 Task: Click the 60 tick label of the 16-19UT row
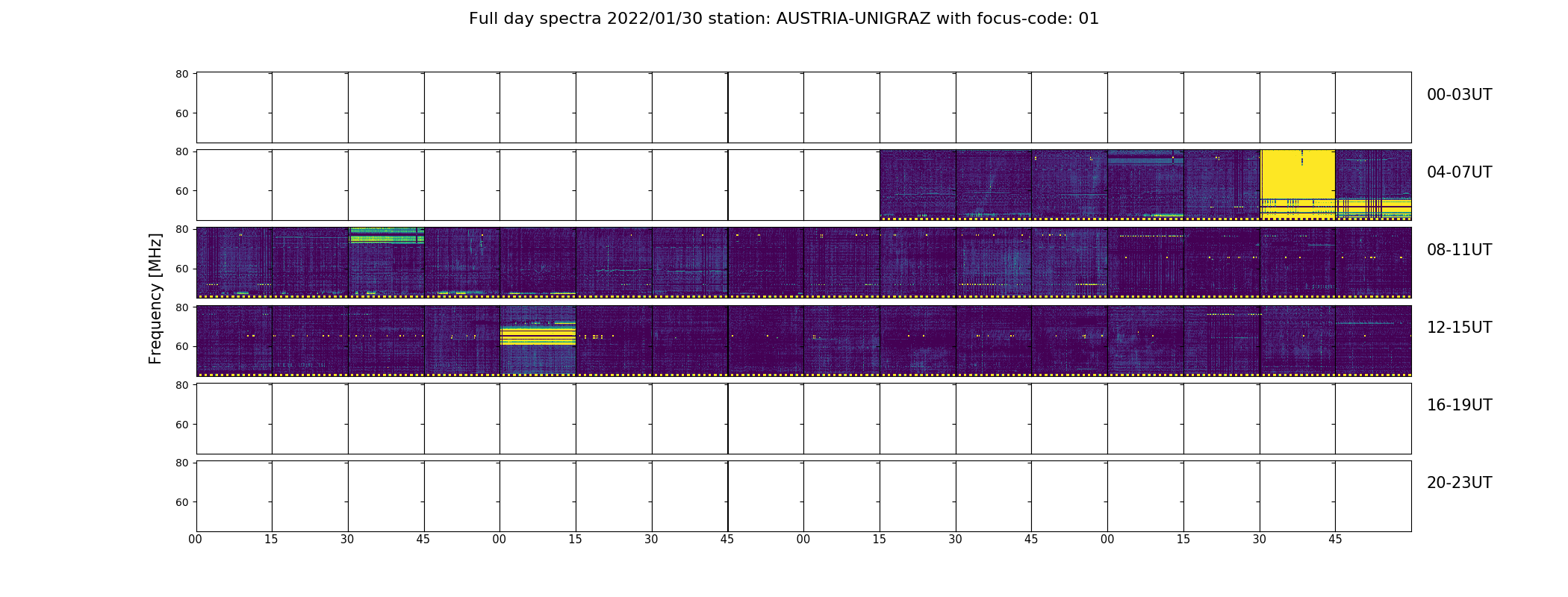[x=181, y=424]
